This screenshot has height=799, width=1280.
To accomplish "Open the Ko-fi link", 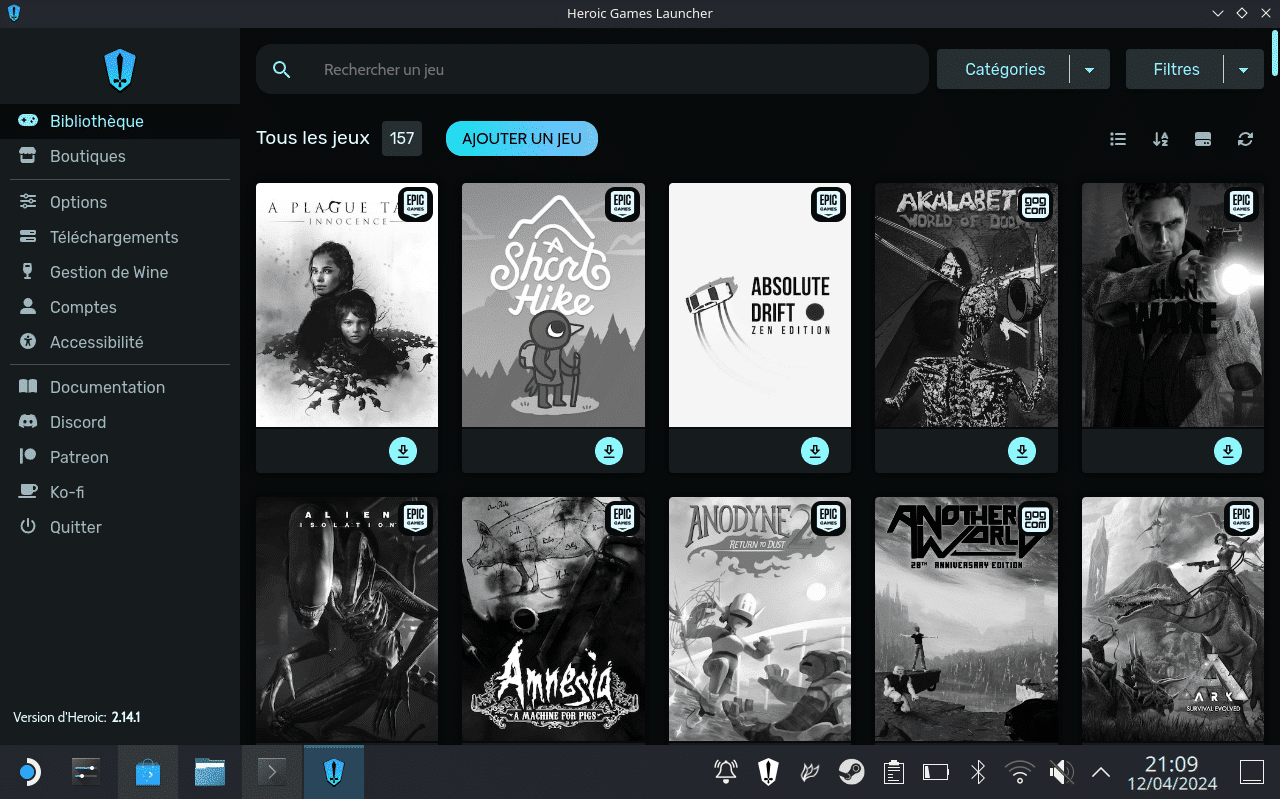I will point(120,492).
